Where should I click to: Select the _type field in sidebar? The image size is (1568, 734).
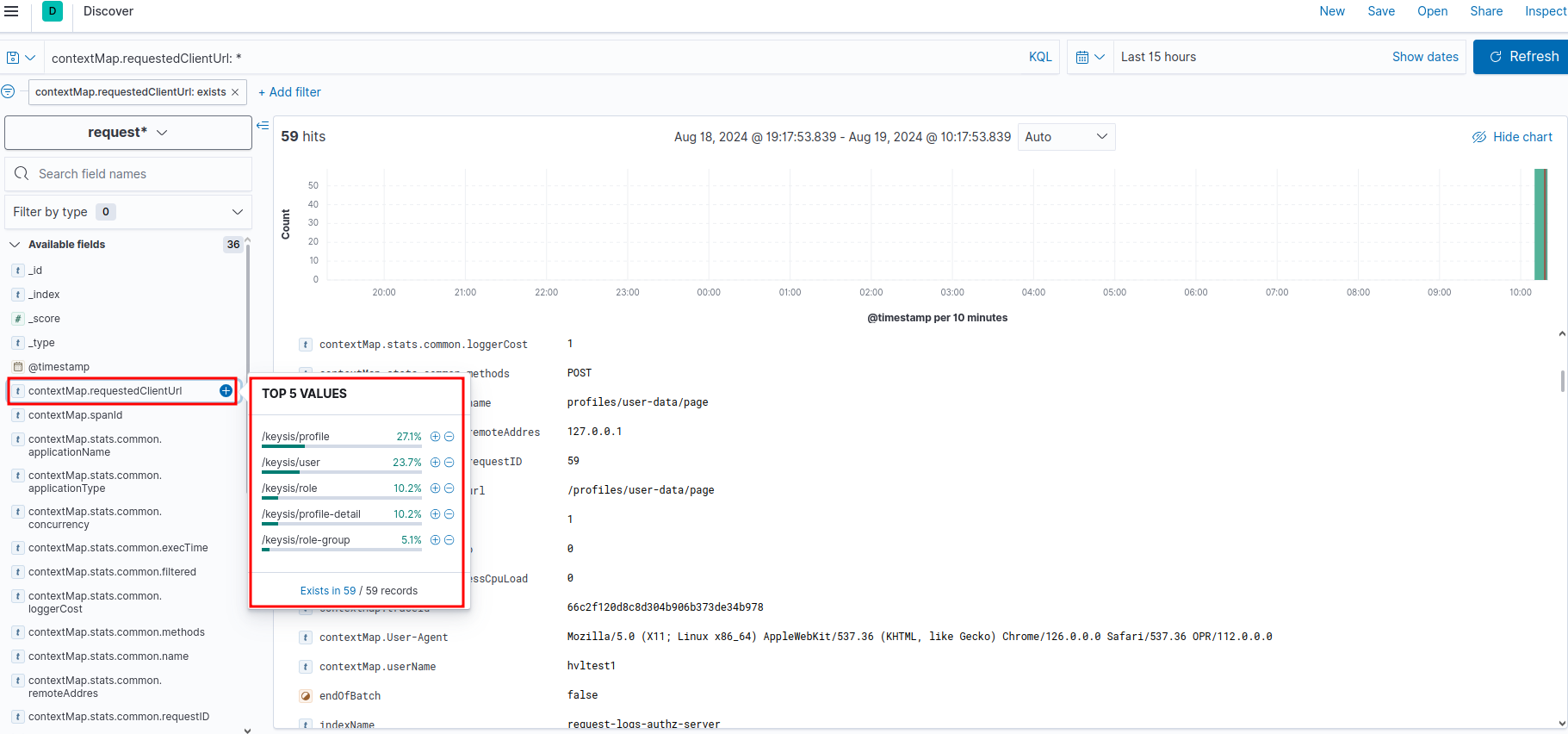tap(41, 343)
